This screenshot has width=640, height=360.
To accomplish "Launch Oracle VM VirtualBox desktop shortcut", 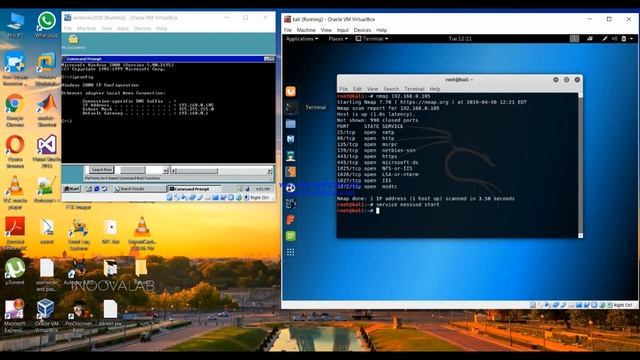I will [46, 315].
